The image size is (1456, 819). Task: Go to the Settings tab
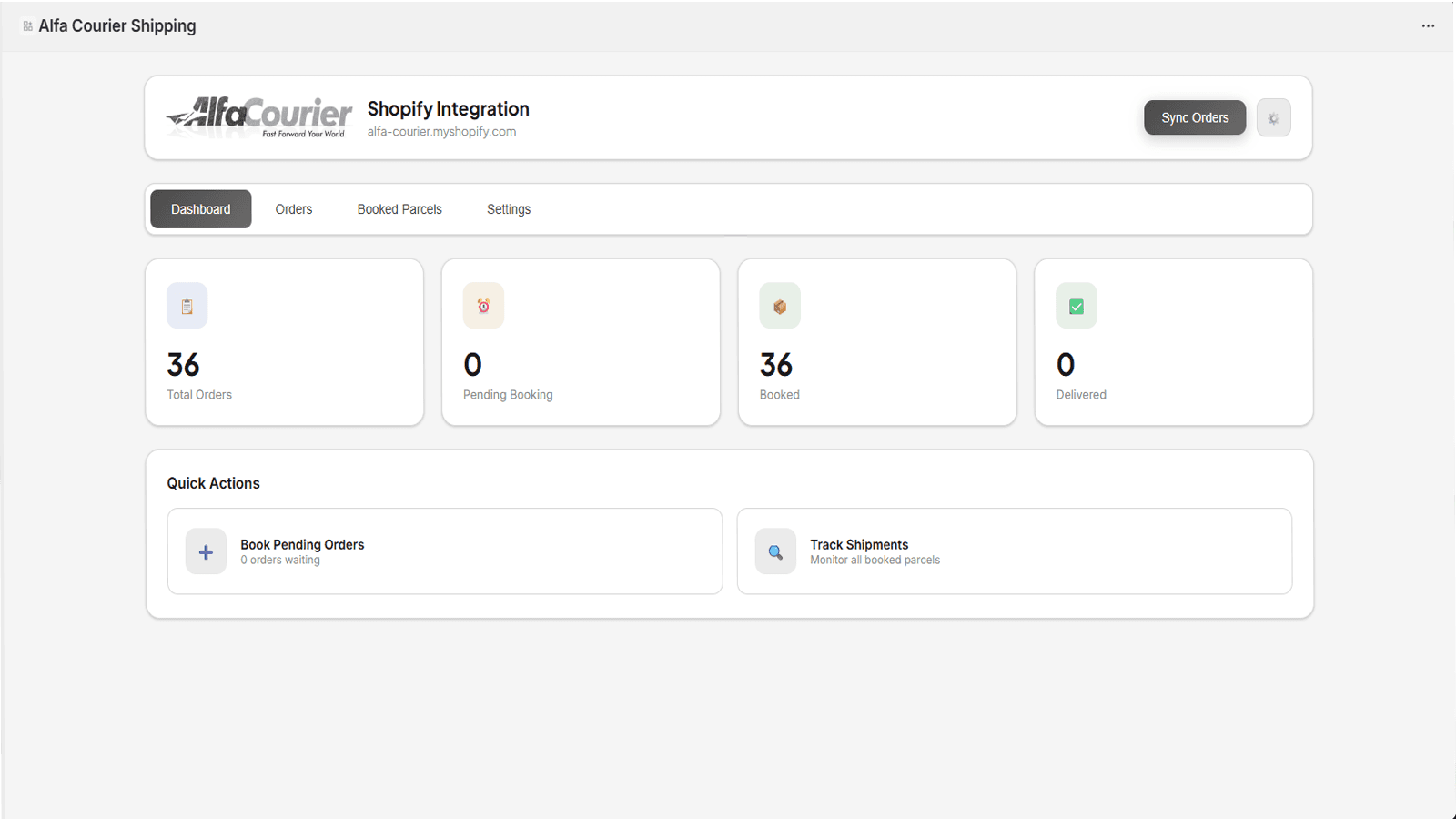point(509,209)
